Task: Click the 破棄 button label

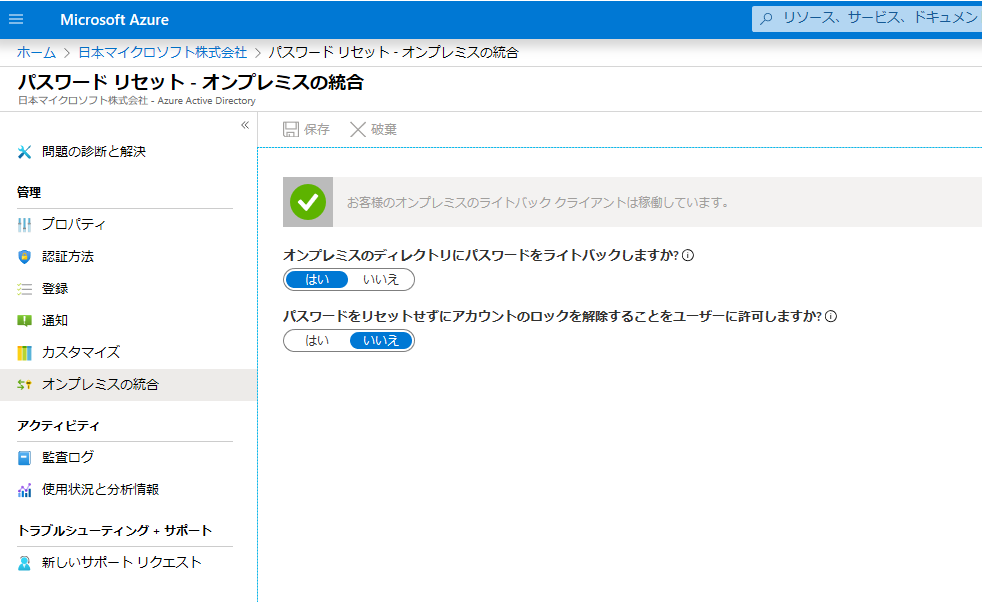Action: [383, 129]
